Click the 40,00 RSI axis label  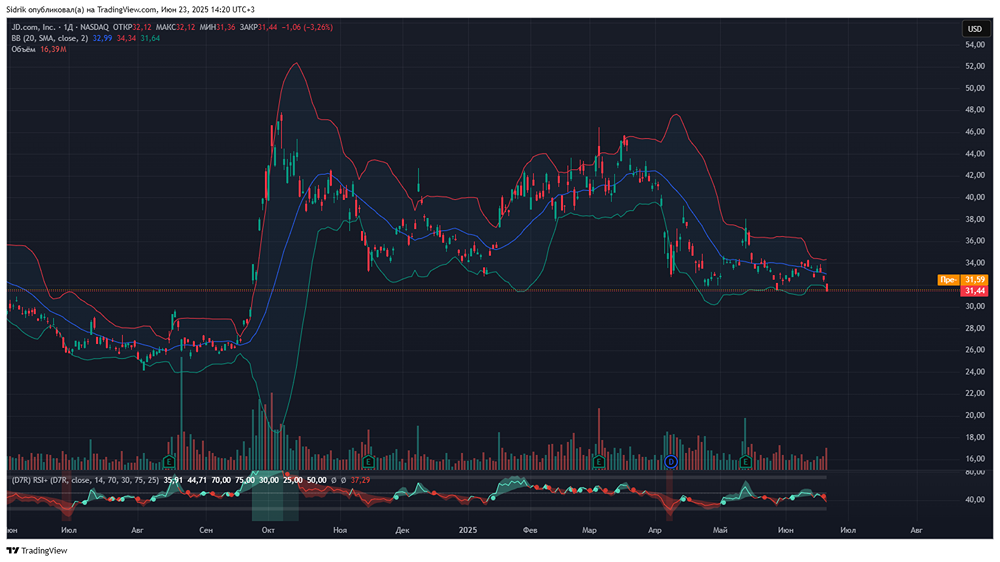[x=975, y=499]
